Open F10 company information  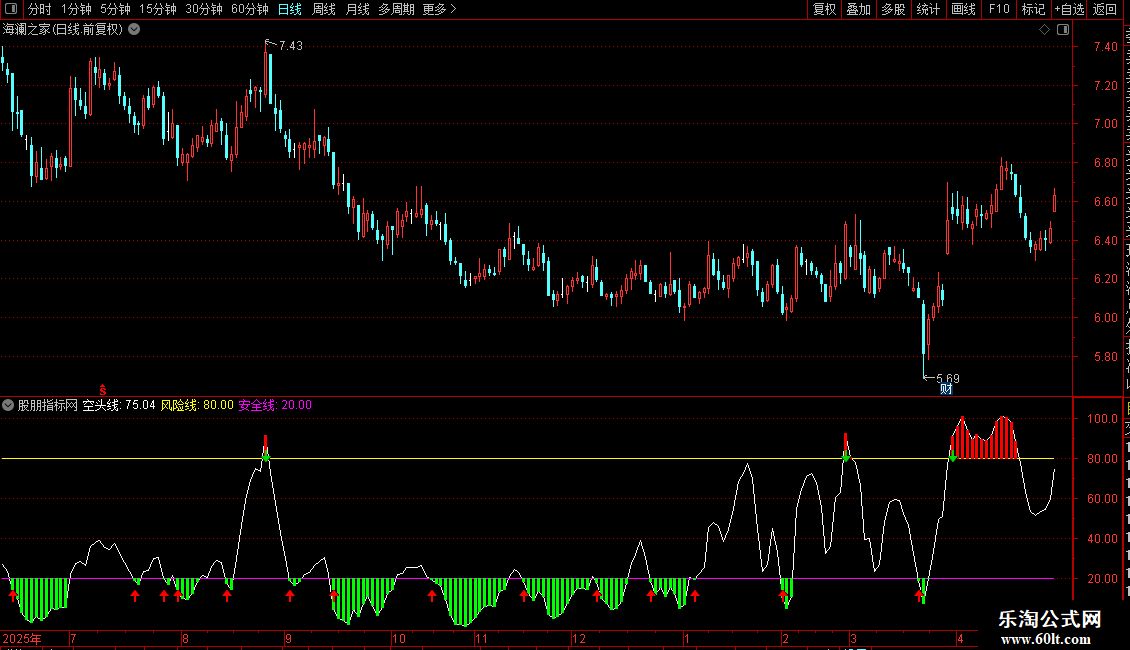click(999, 9)
